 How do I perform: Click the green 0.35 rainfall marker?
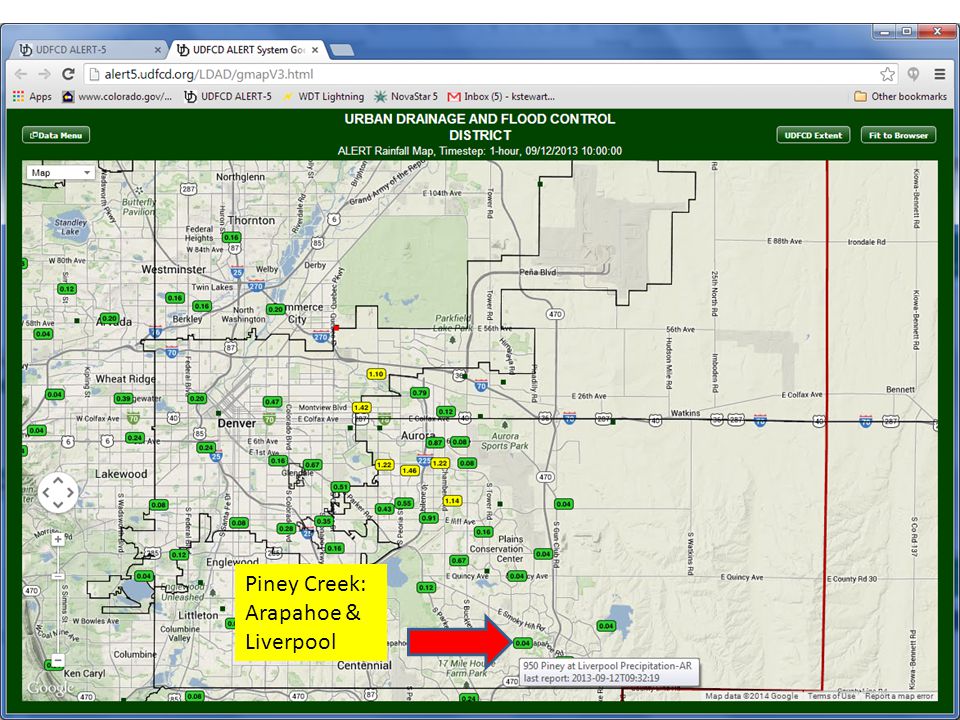tap(323, 521)
